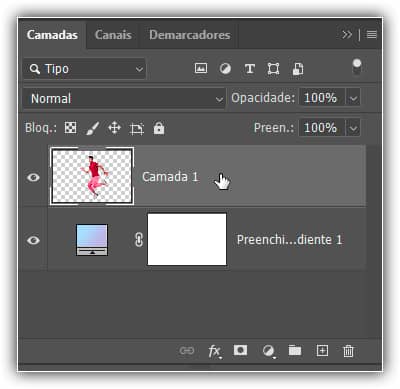This screenshot has height=389, width=400.
Task: Switch to the Canais tab
Action: point(113,35)
